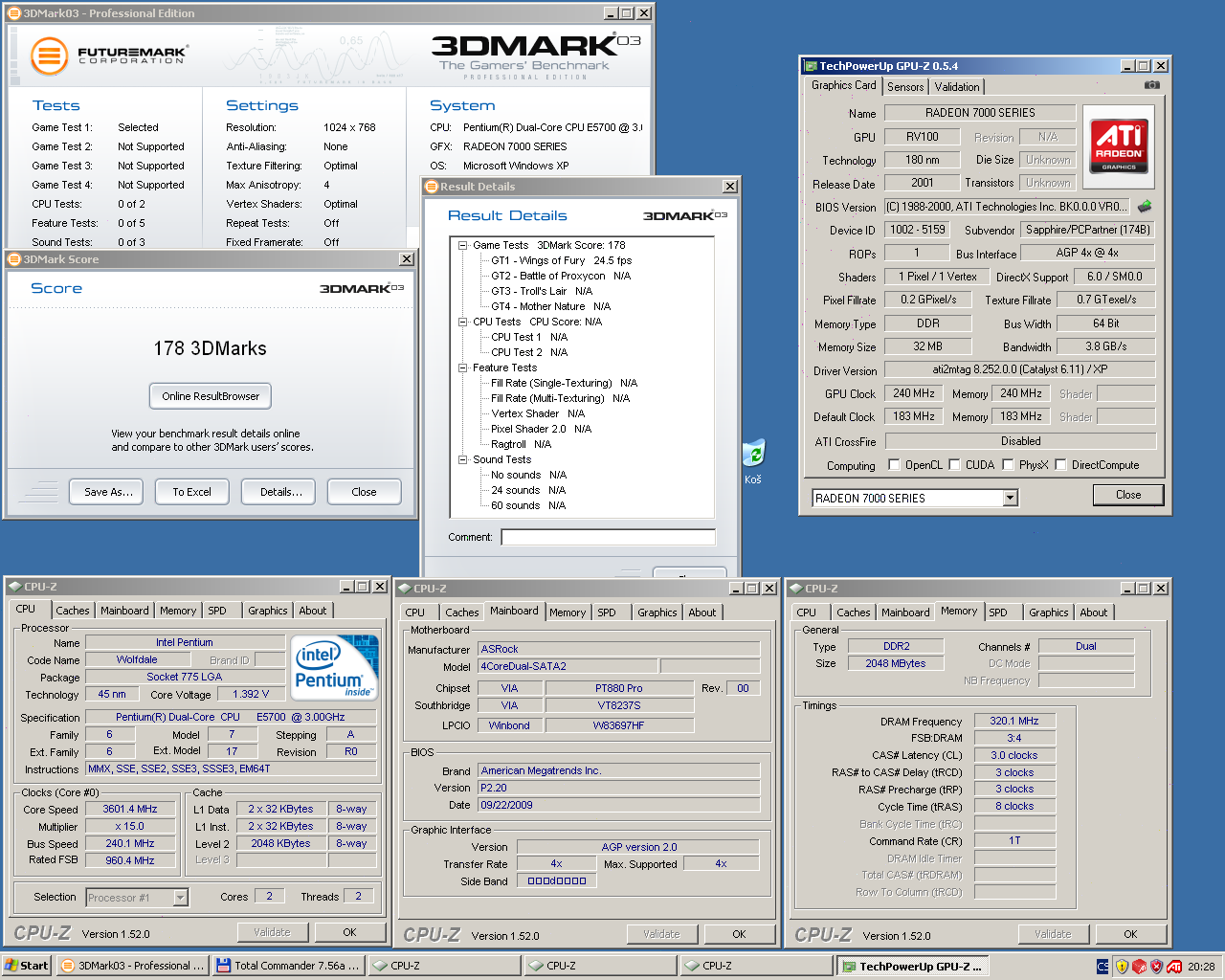Image resolution: width=1225 pixels, height=980 pixels.
Task: Focus the Comment field in Result Details
Action: tap(608, 537)
